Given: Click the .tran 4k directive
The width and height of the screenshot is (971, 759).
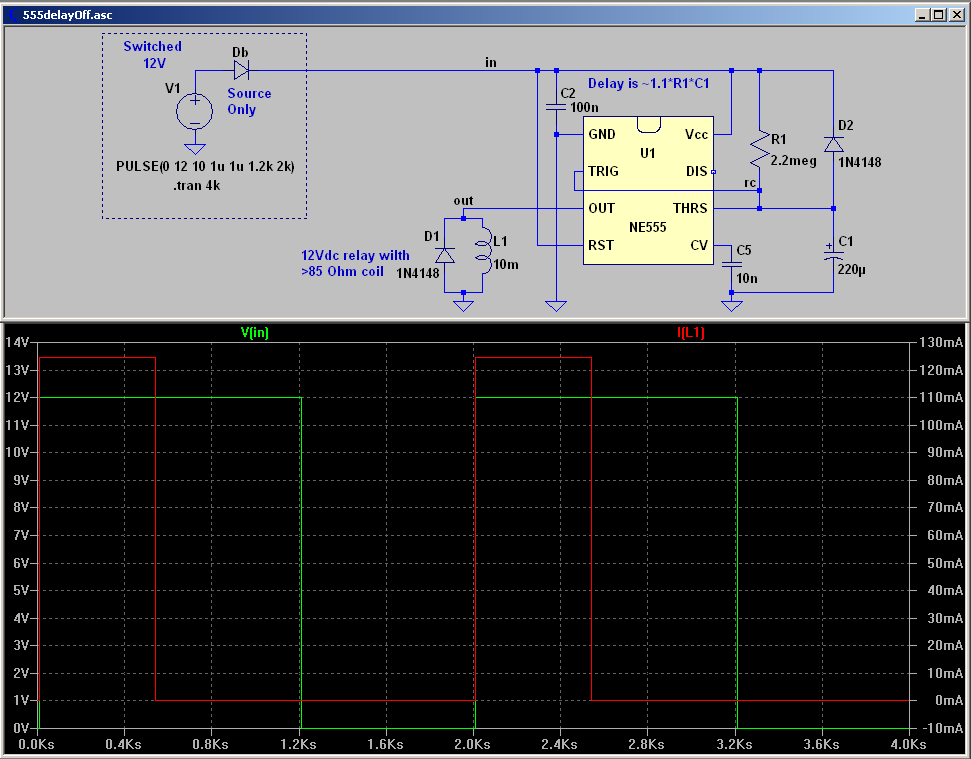Looking at the screenshot, I should (196, 185).
